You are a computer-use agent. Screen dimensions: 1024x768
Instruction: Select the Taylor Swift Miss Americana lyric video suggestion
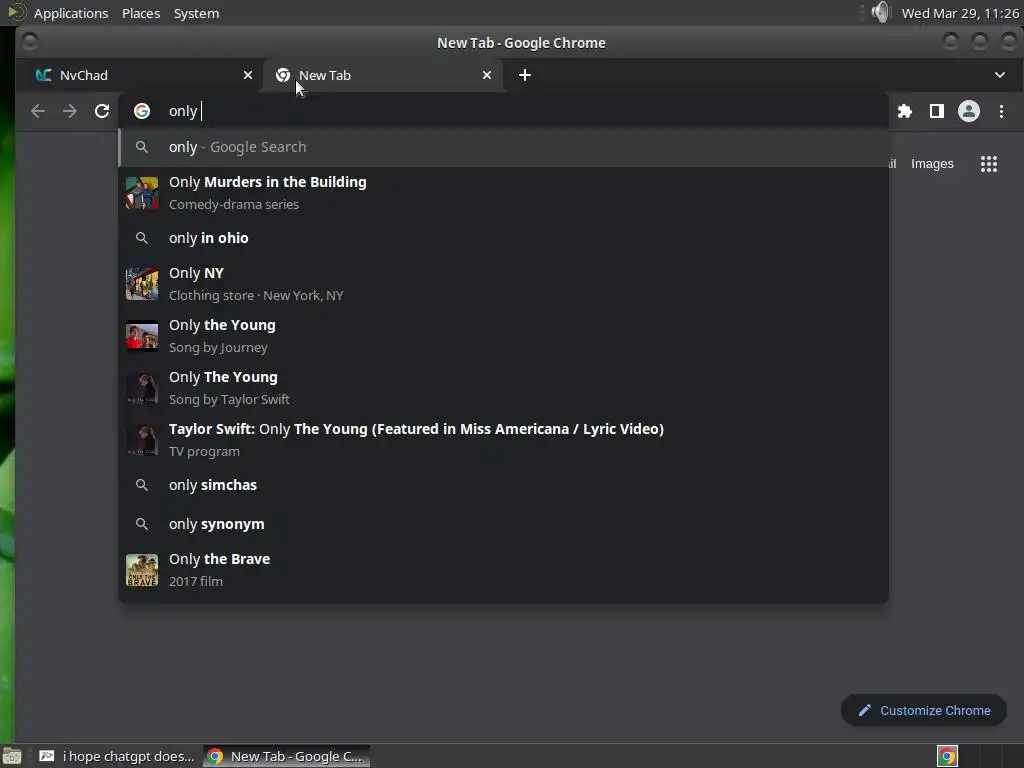(x=504, y=440)
